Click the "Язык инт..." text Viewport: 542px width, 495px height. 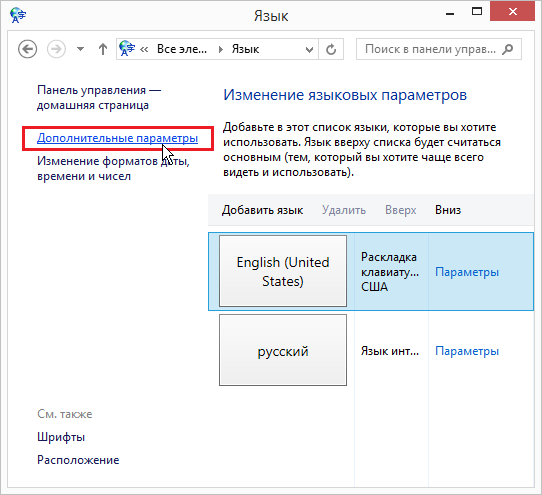[390, 351]
